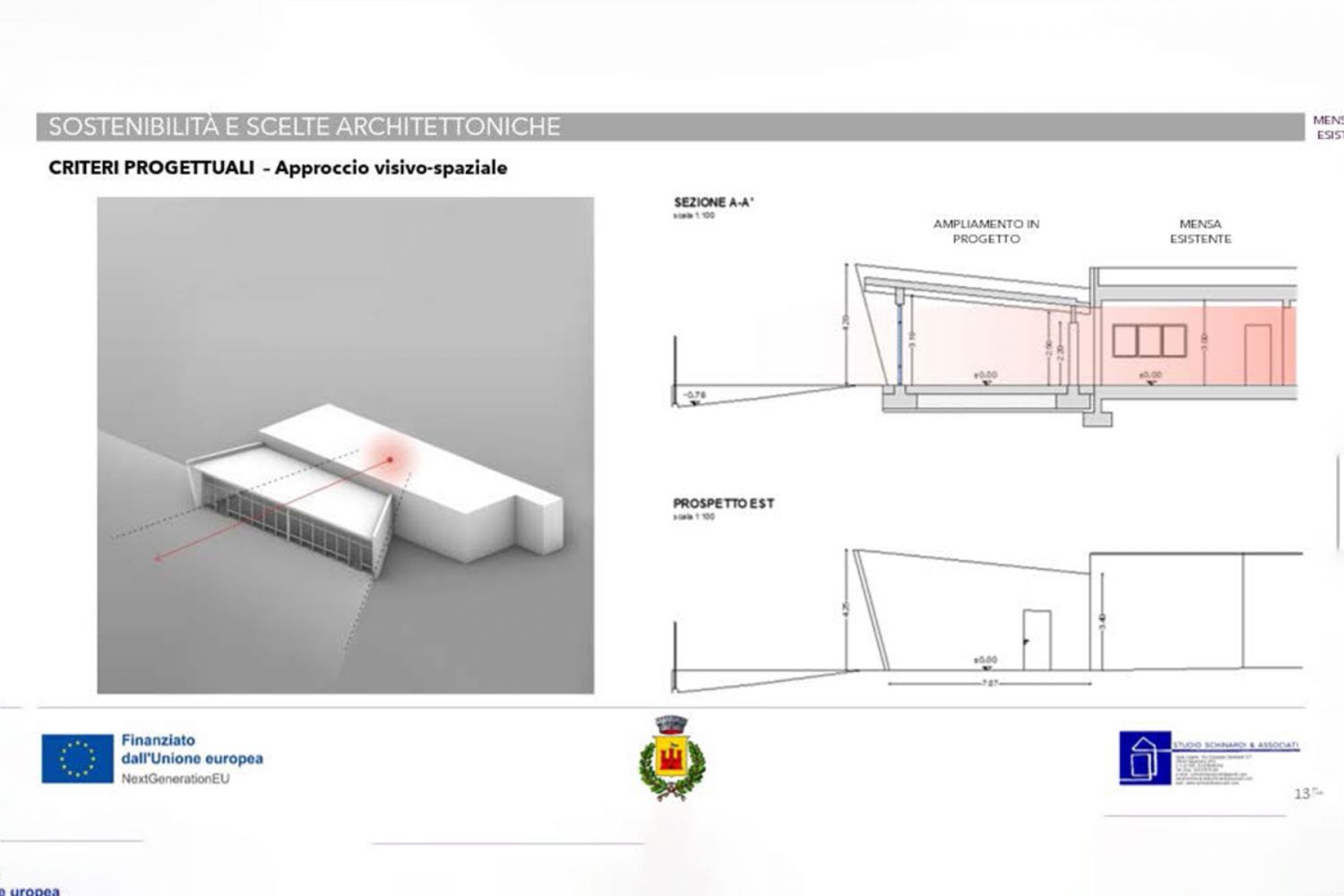The width and height of the screenshot is (1344, 896).
Task: Click the 'MENSA ESISTENTE' label above the section
Action: tap(1200, 231)
